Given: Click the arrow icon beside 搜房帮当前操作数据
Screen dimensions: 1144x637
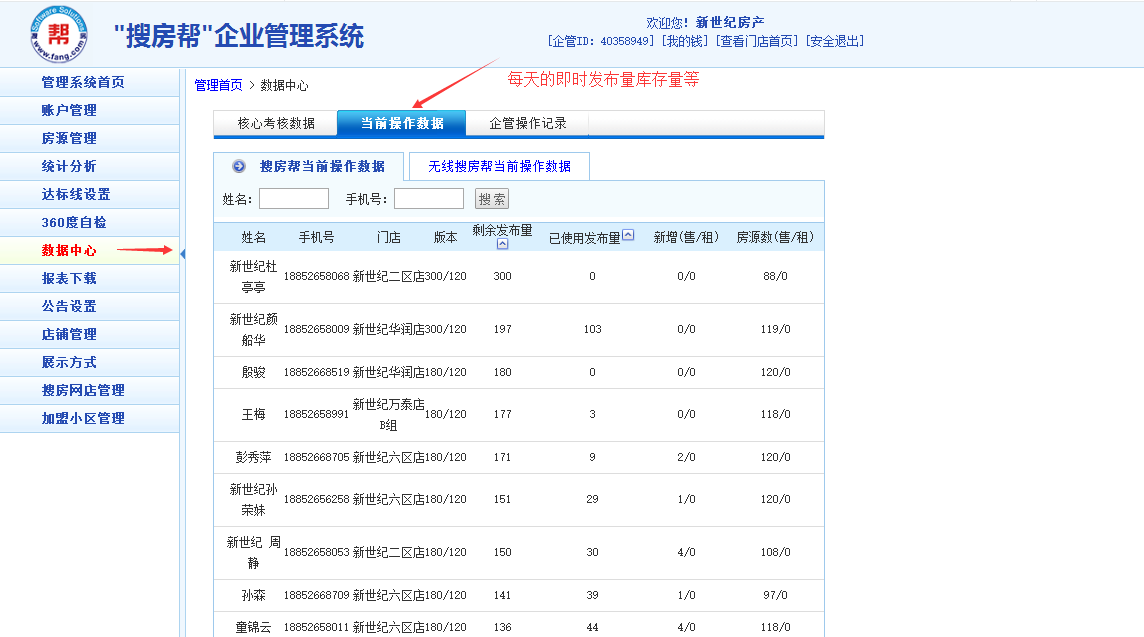Looking at the screenshot, I should click(239, 166).
